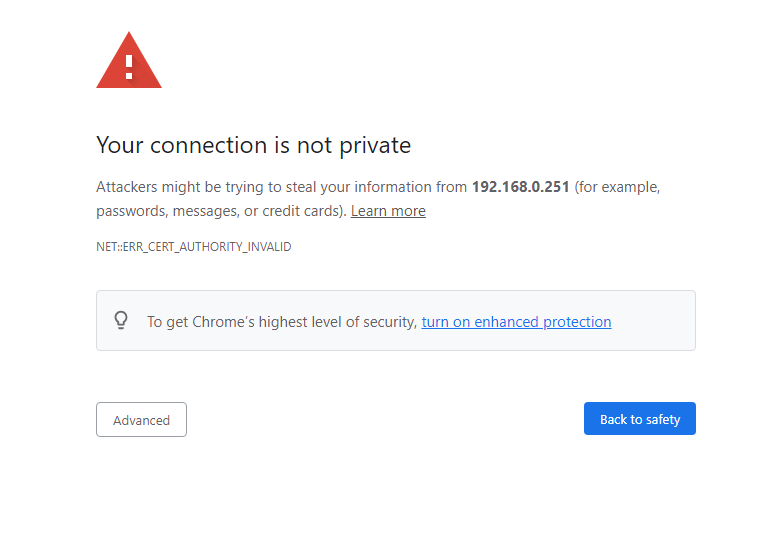The width and height of the screenshot is (776, 537).
Task: Turn on enhanced protection via the link
Action: (516, 322)
